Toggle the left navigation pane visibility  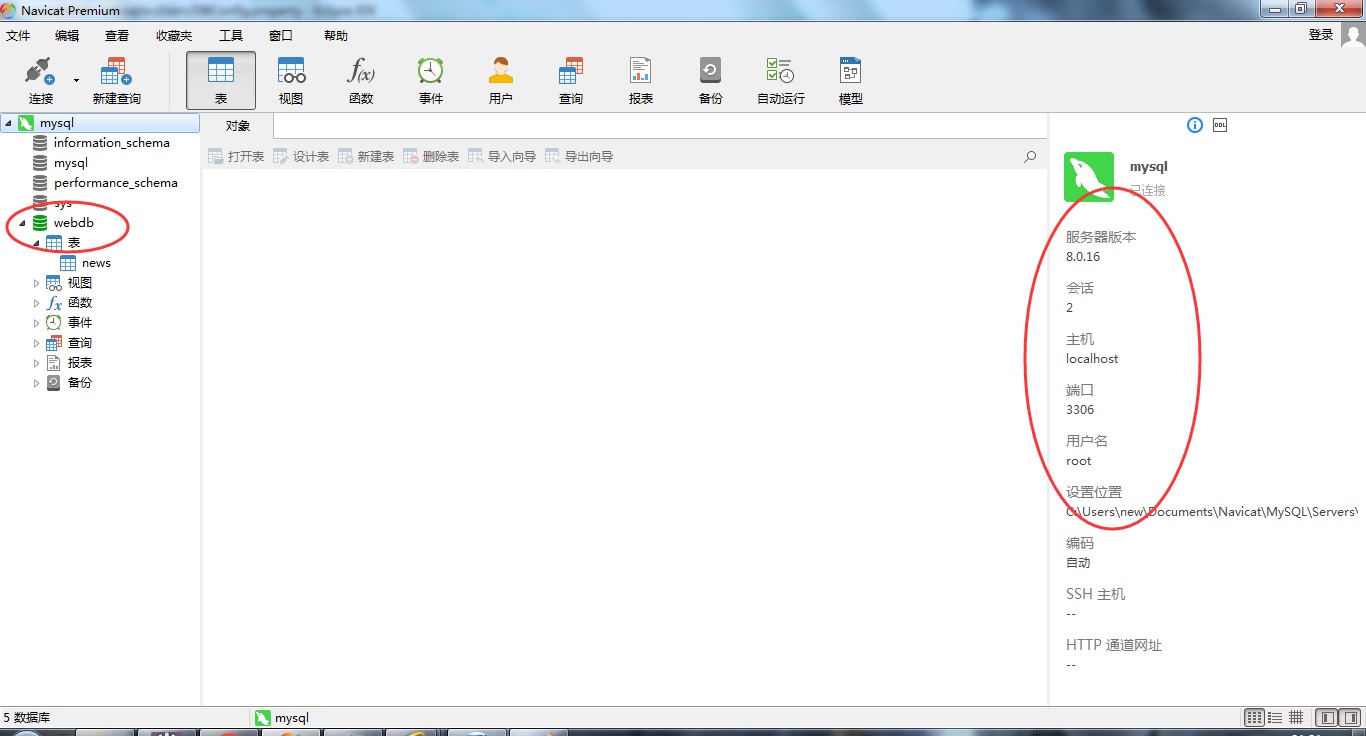pyautogui.click(x=1326, y=717)
